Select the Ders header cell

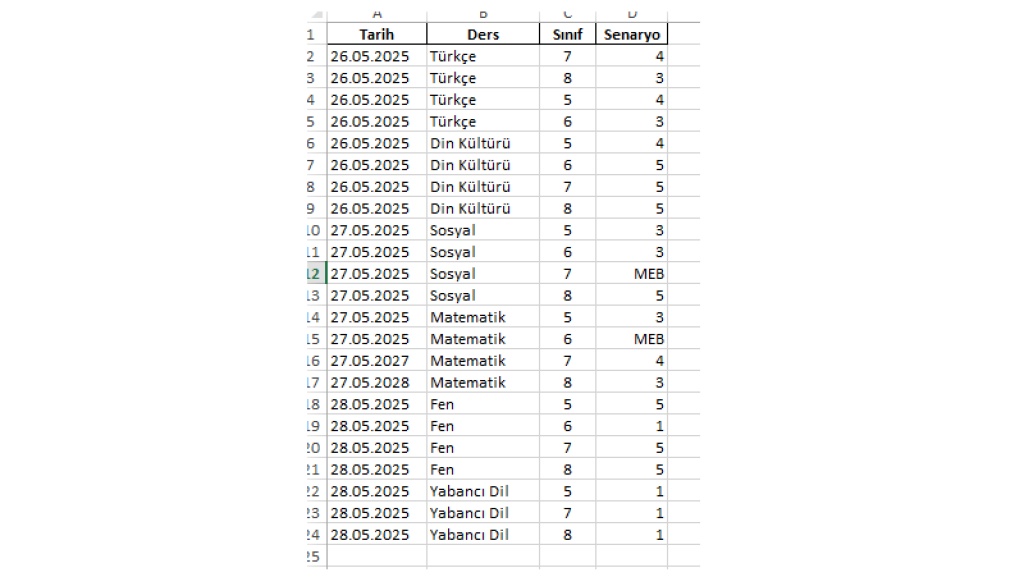tap(483, 34)
